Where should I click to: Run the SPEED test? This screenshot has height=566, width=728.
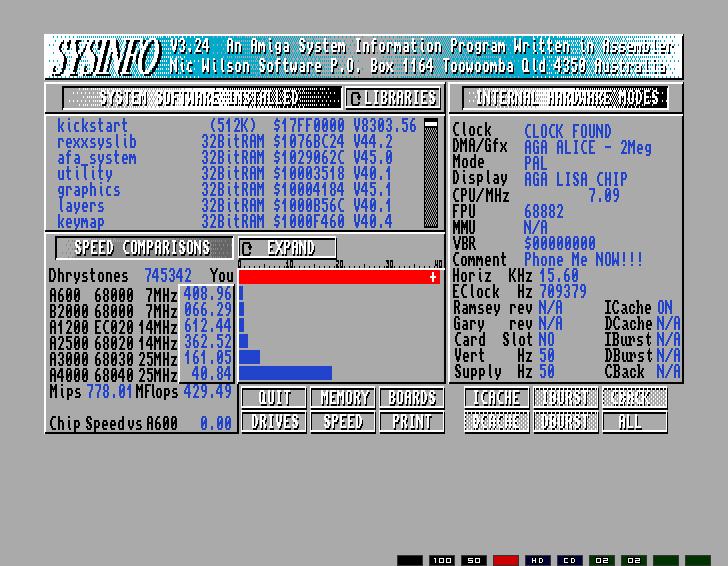[x=343, y=422]
